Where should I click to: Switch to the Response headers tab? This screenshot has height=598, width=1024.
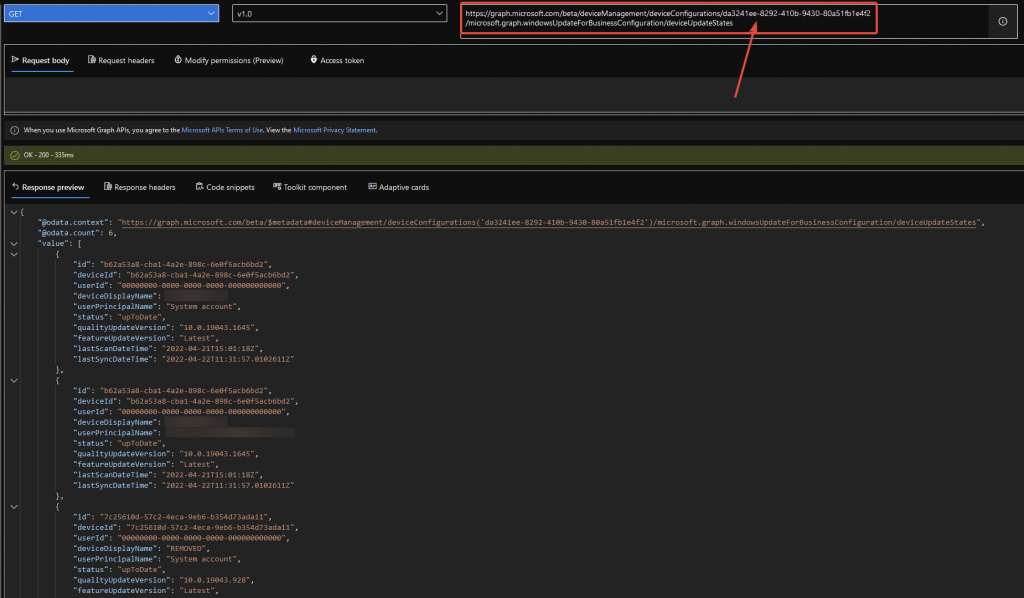pos(140,187)
